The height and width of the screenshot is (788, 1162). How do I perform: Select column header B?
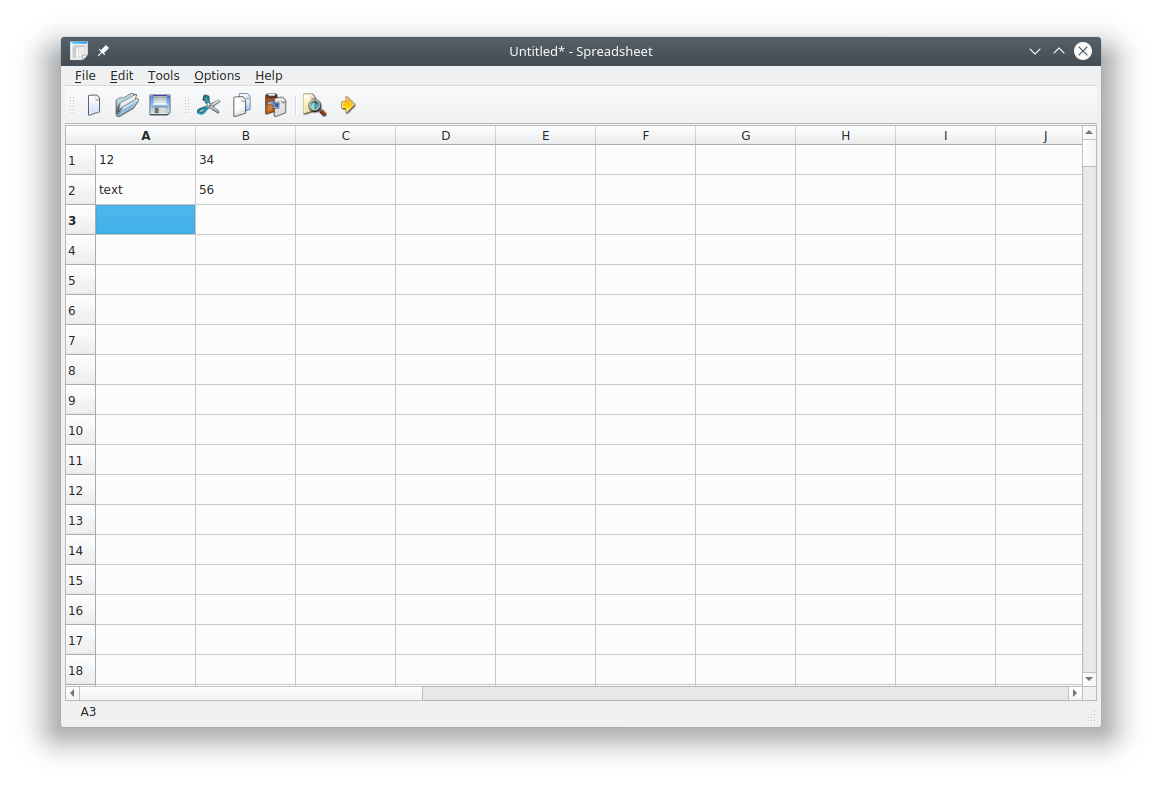245,136
